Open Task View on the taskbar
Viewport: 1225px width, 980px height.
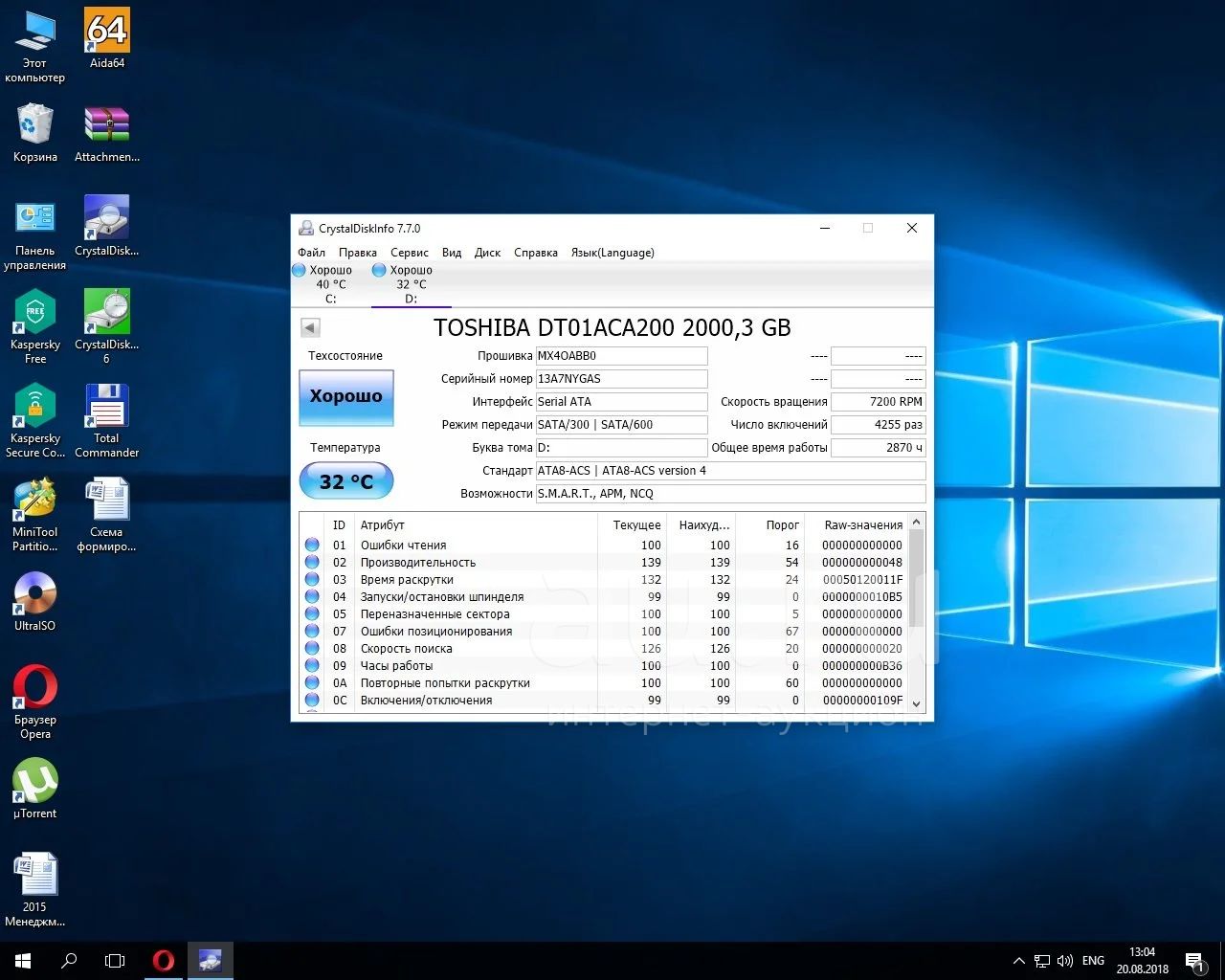[115, 961]
